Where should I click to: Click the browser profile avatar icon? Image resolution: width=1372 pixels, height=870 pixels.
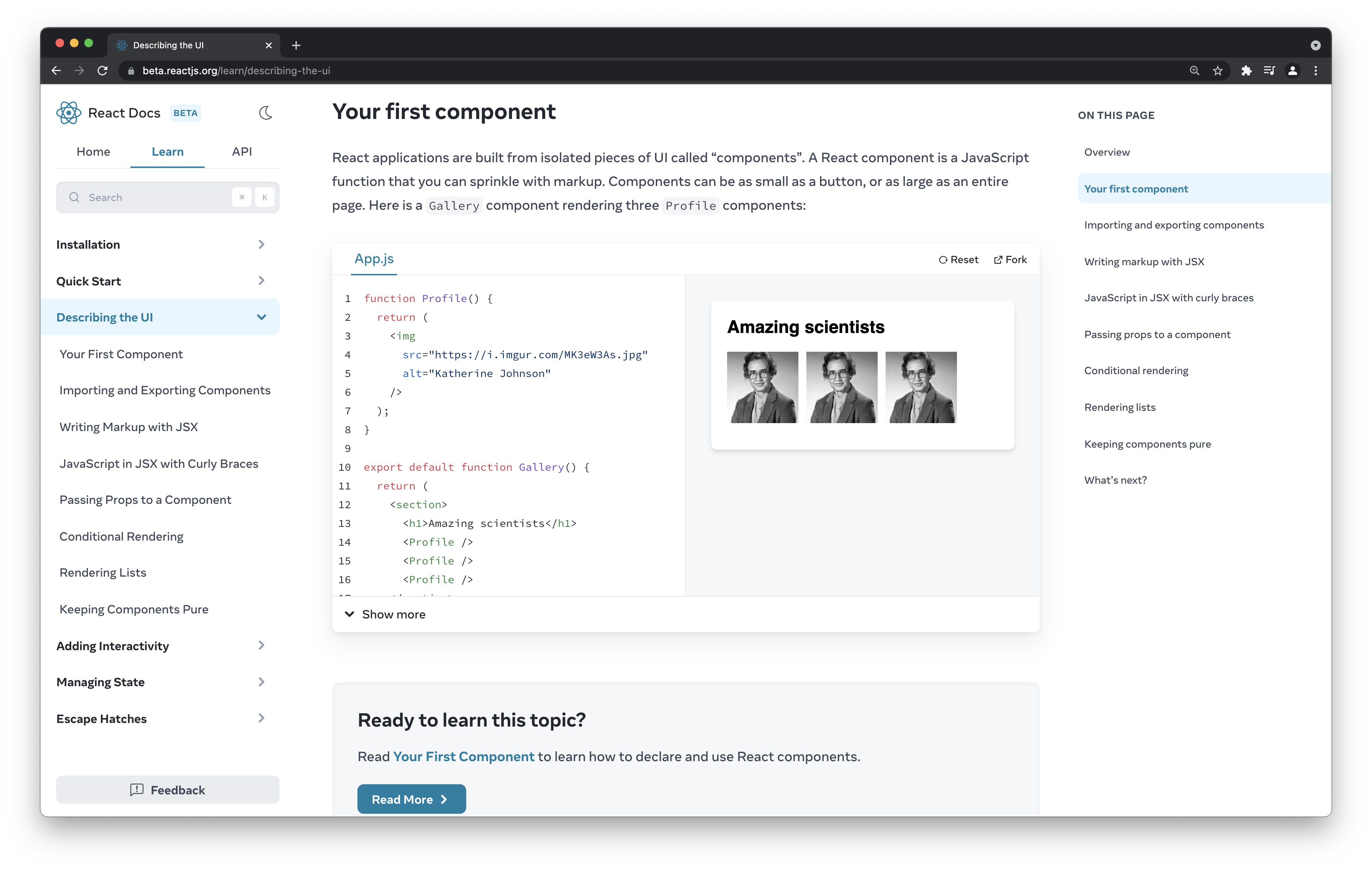[x=1292, y=70]
